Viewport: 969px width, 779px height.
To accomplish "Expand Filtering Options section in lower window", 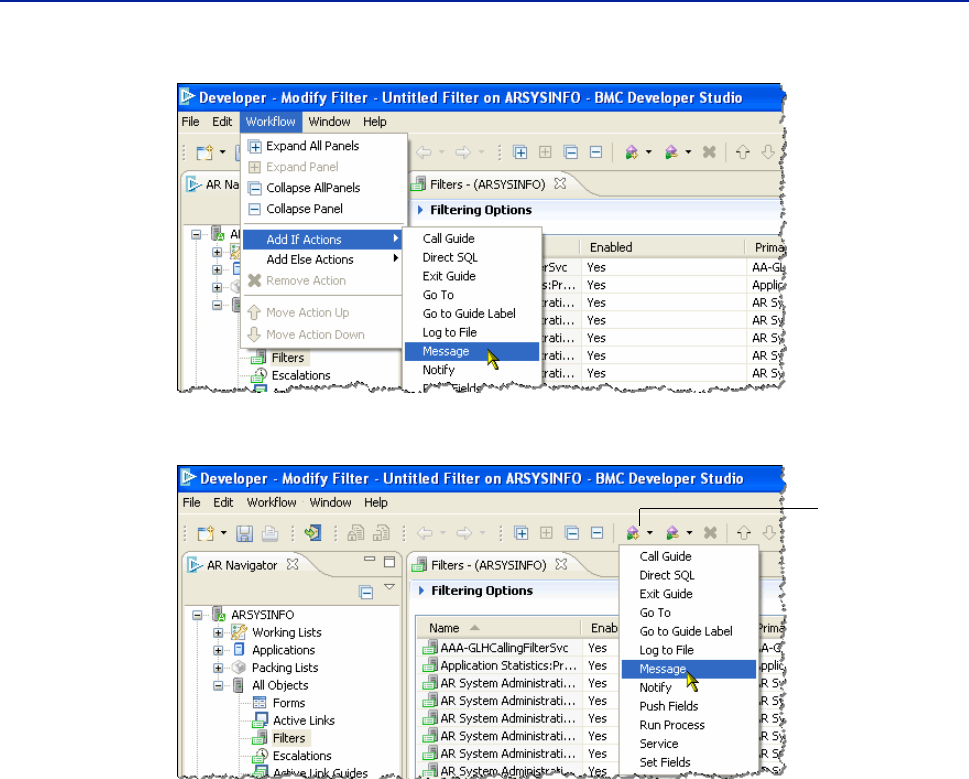I will click(421, 591).
